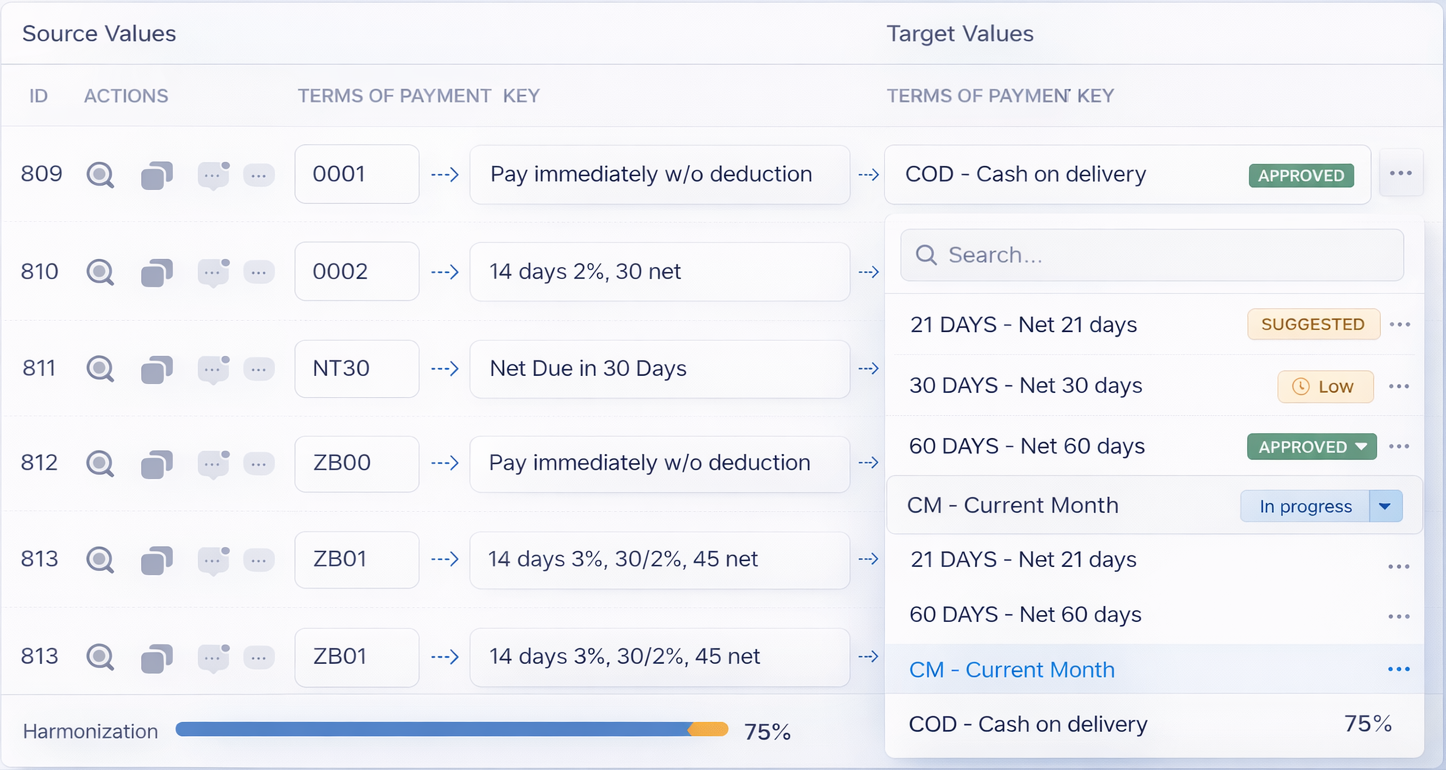This screenshot has width=1446, height=770.
Task: Choose COD - Cash on delivery from list
Action: click(x=1028, y=725)
